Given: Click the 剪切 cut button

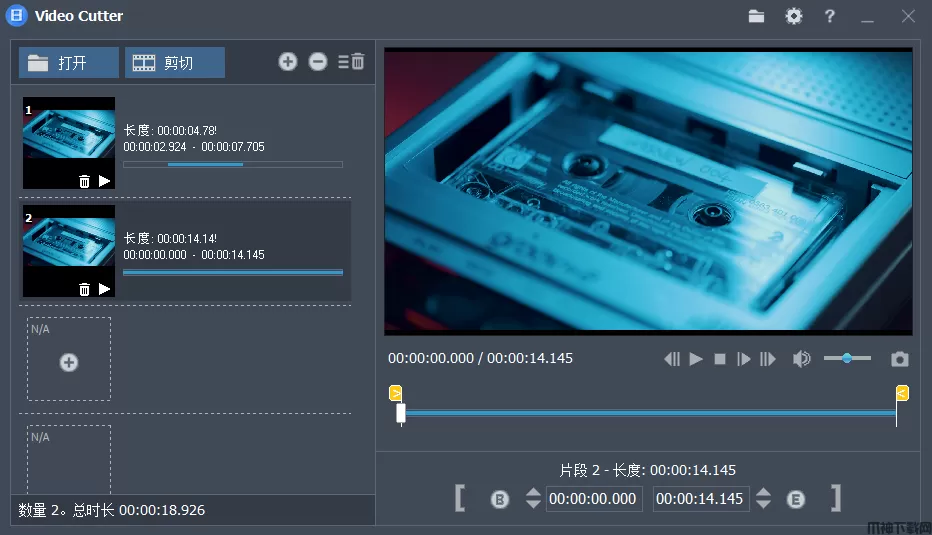Looking at the screenshot, I should [175, 62].
